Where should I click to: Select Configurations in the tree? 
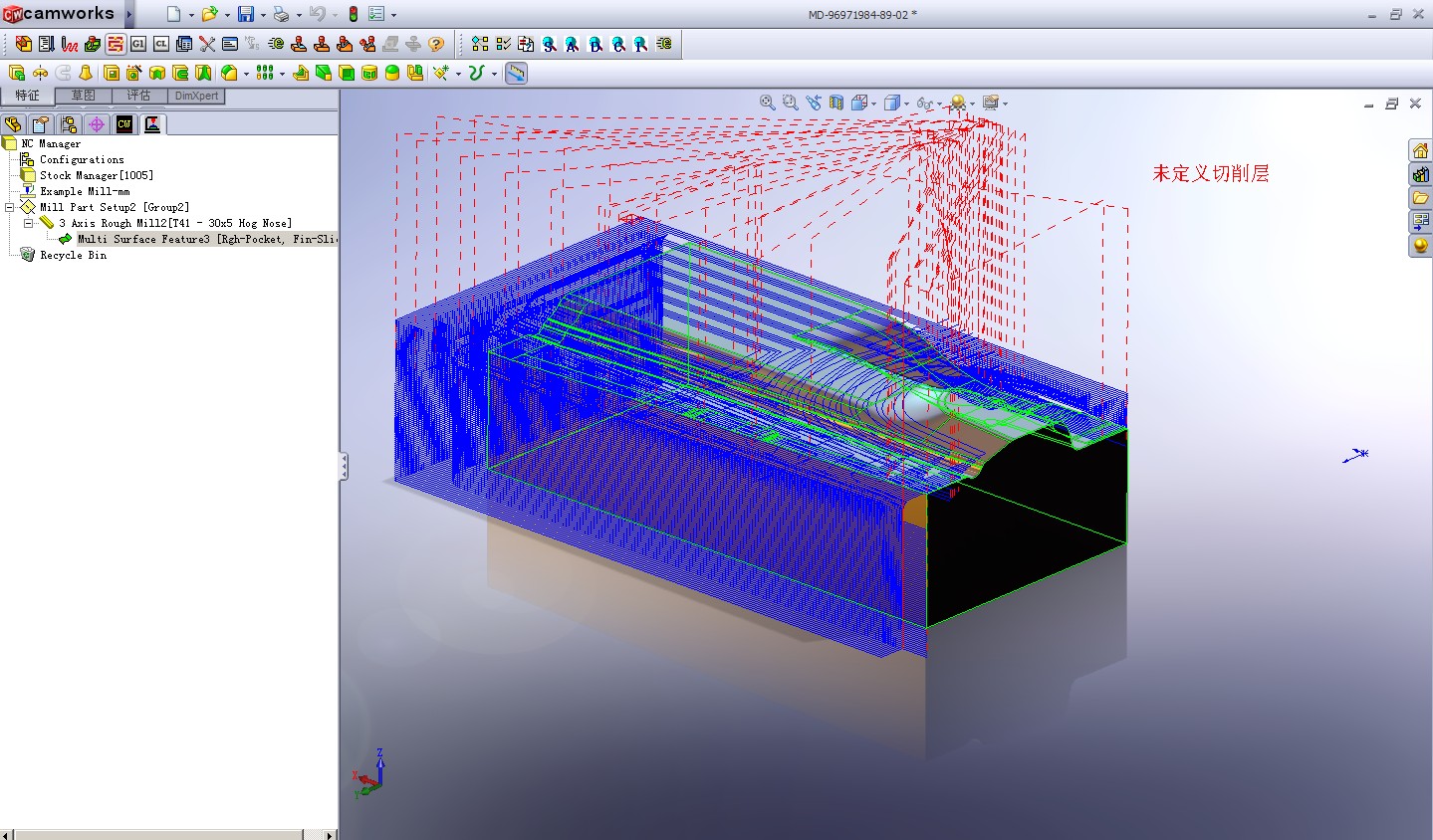(x=82, y=159)
